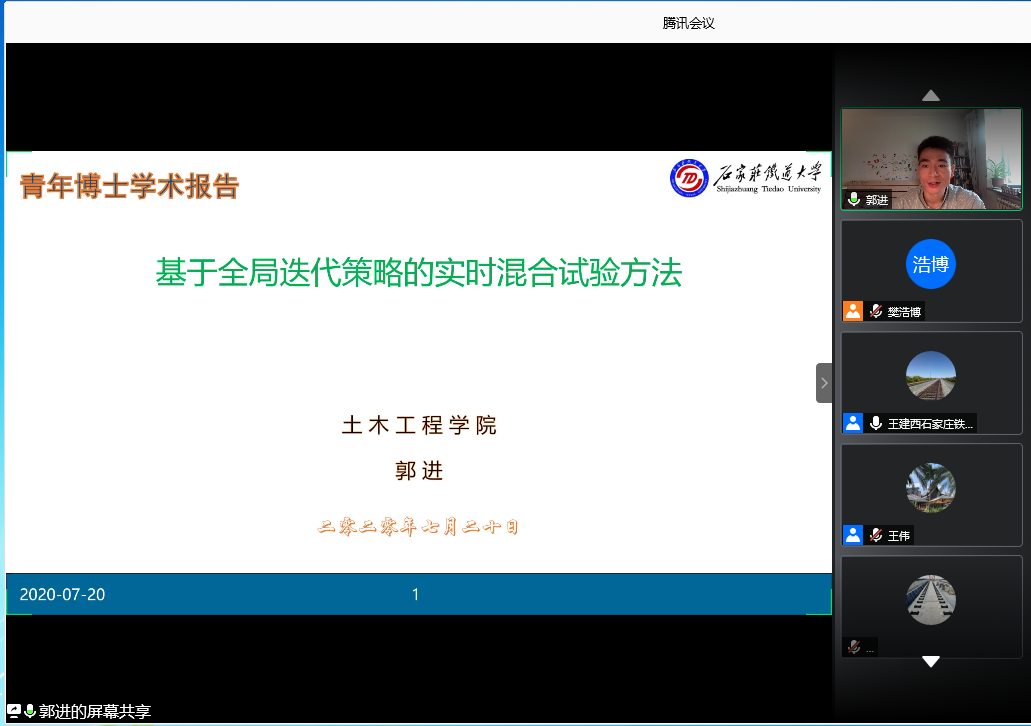The width and height of the screenshot is (1031, 726).
Task: Click 王伟's muted microphone icon
Action: pos(875,535)
